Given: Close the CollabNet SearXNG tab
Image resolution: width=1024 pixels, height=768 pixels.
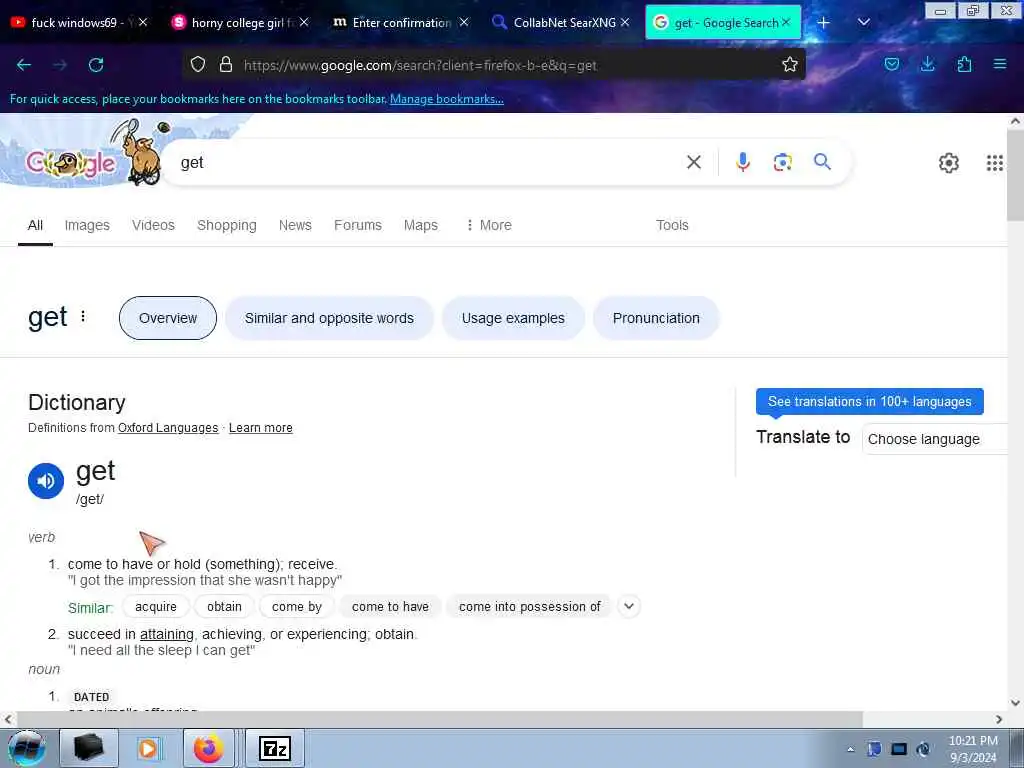Looking at the screenshot, I should [625, 22].
